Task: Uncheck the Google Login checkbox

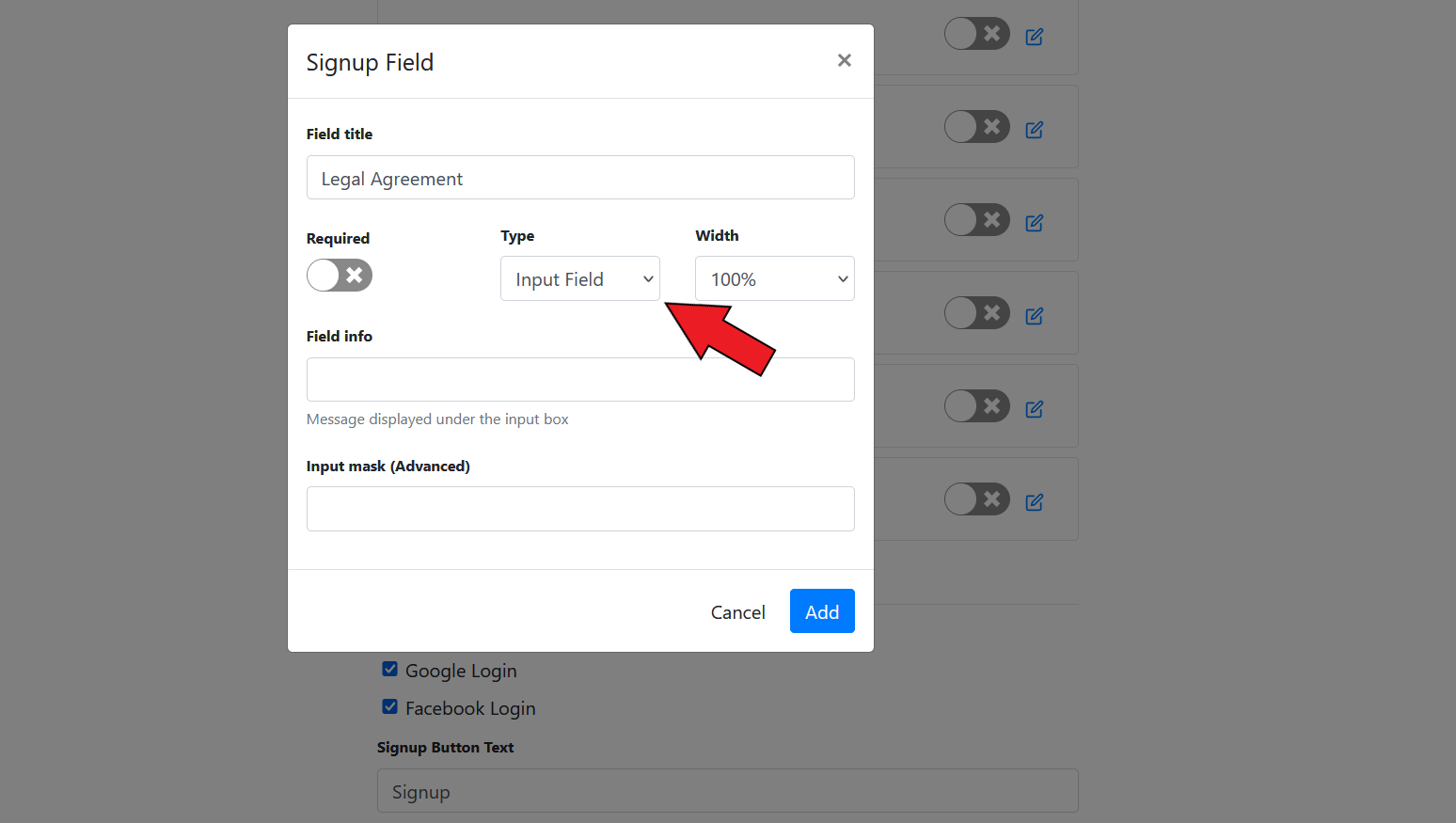Action: coord(389,670)
